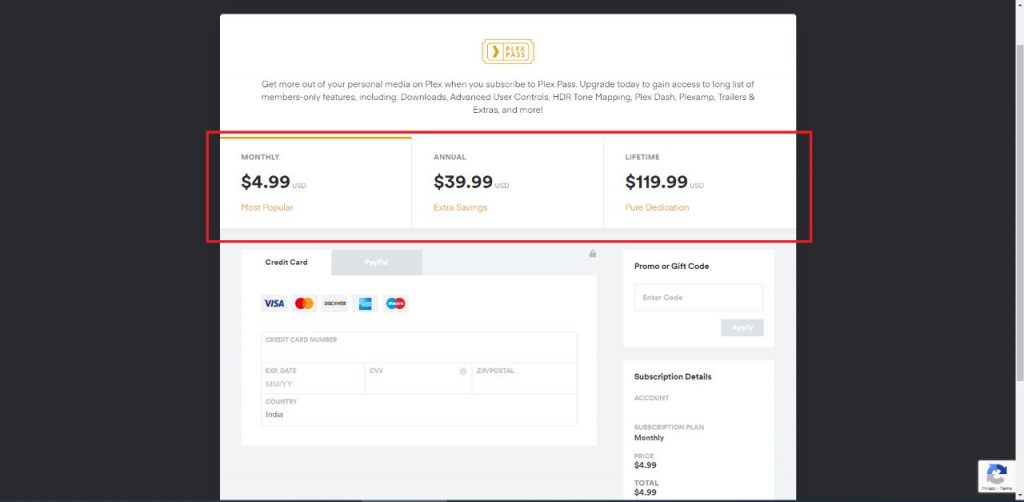Click the CVV info icon

[463, 371]
